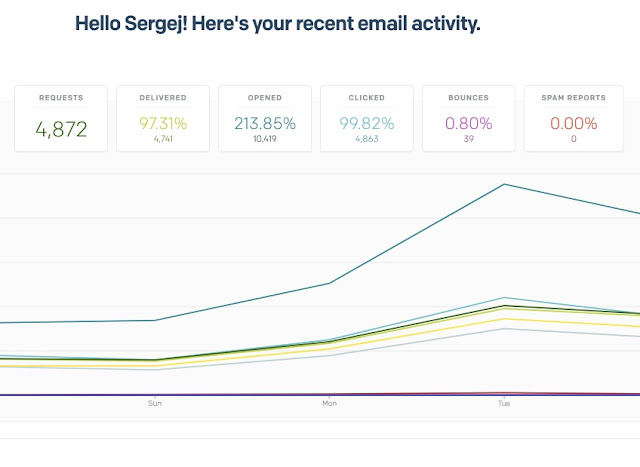640x467 pixels.
Task: Click the opened line point at Mon
Action: (329, 283)
